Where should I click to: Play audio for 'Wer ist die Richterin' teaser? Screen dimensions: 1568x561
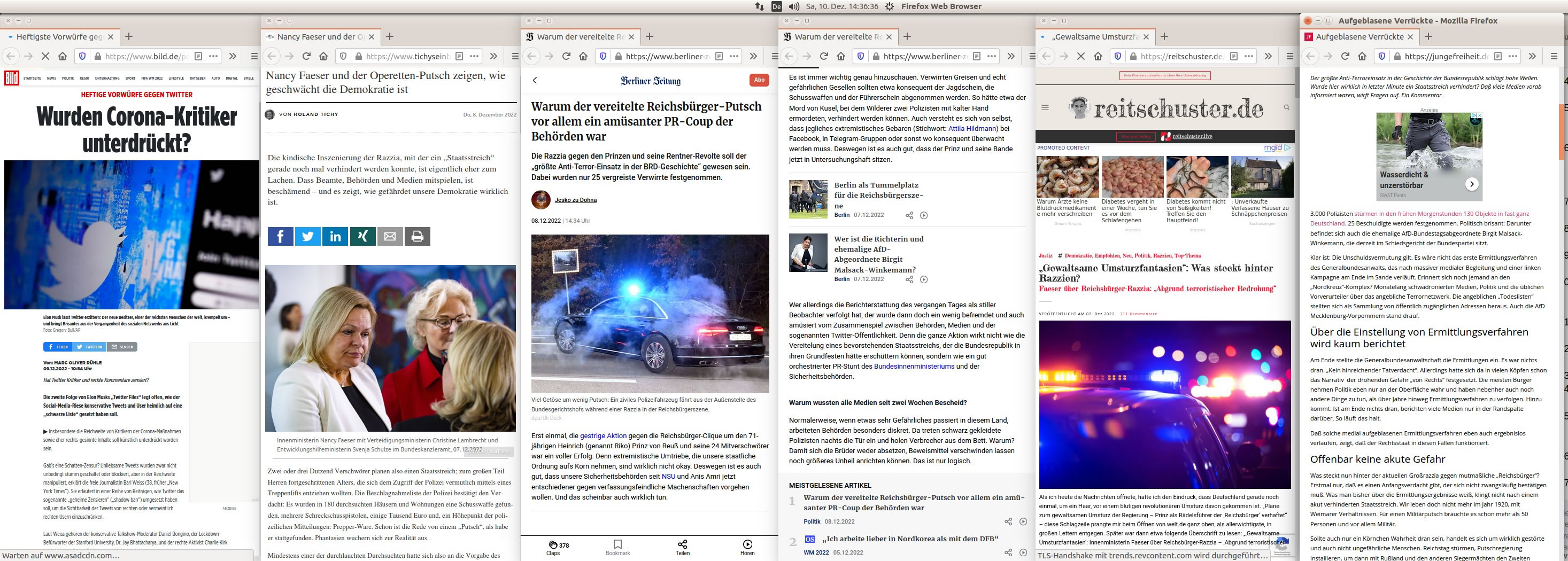[924, 279]
